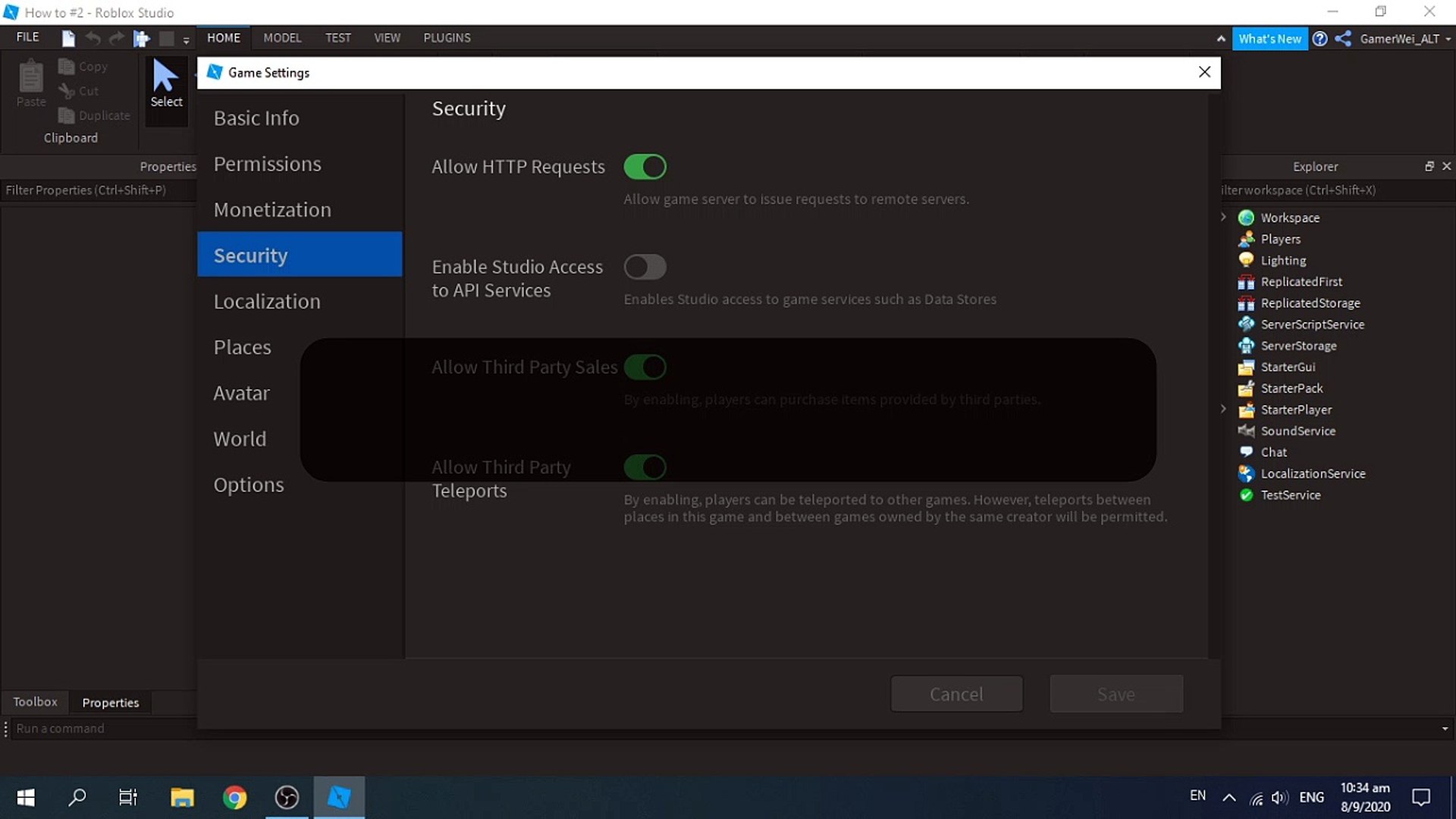Click the Save button in Game Settings
This screenshot has height=819, width=1456.
click(1116, 694)
